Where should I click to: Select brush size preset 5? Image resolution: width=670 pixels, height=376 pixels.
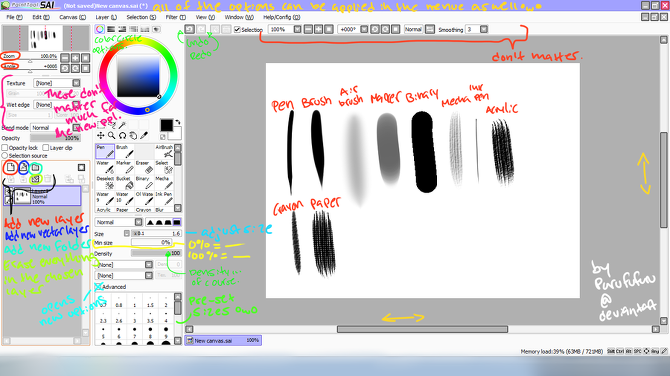click(103, 333)
